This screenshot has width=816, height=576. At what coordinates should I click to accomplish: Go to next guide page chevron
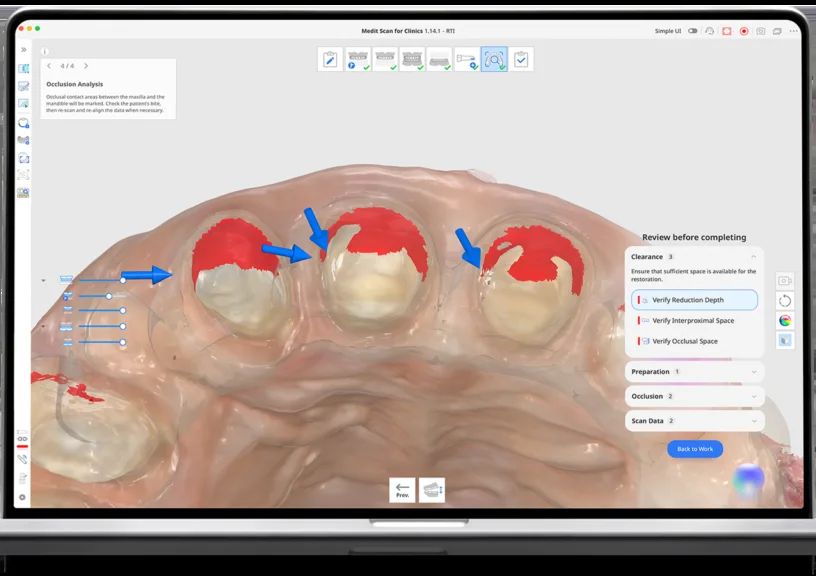tap(86, 66)
